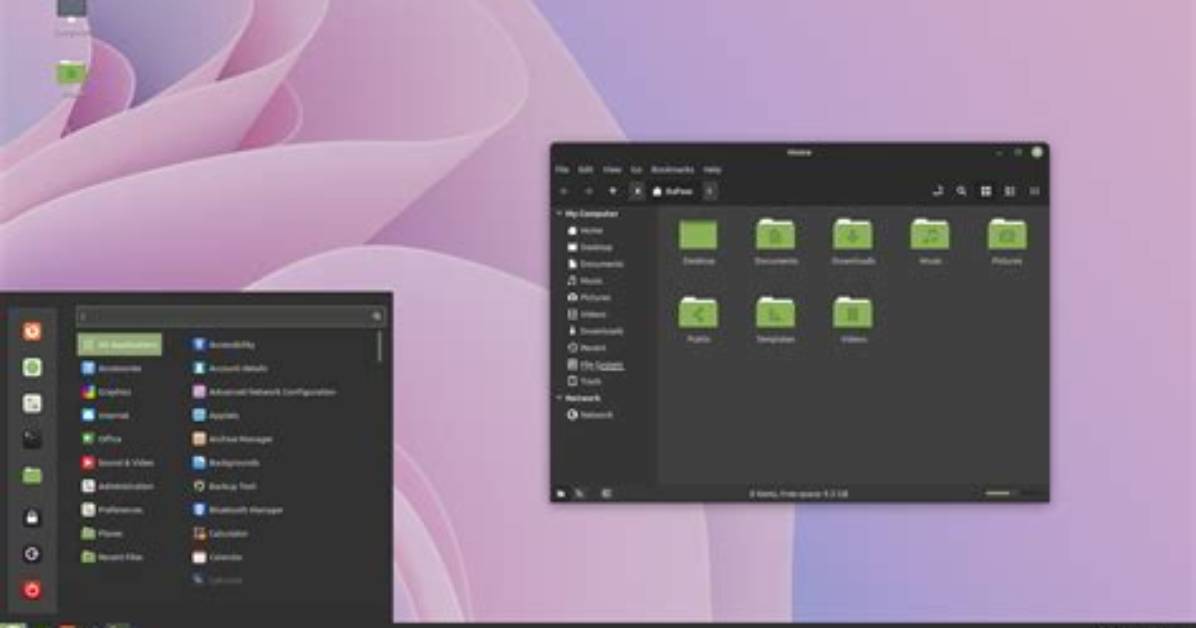
Task: Collapse the My Computer sidebar section
Action: [559, 214]
